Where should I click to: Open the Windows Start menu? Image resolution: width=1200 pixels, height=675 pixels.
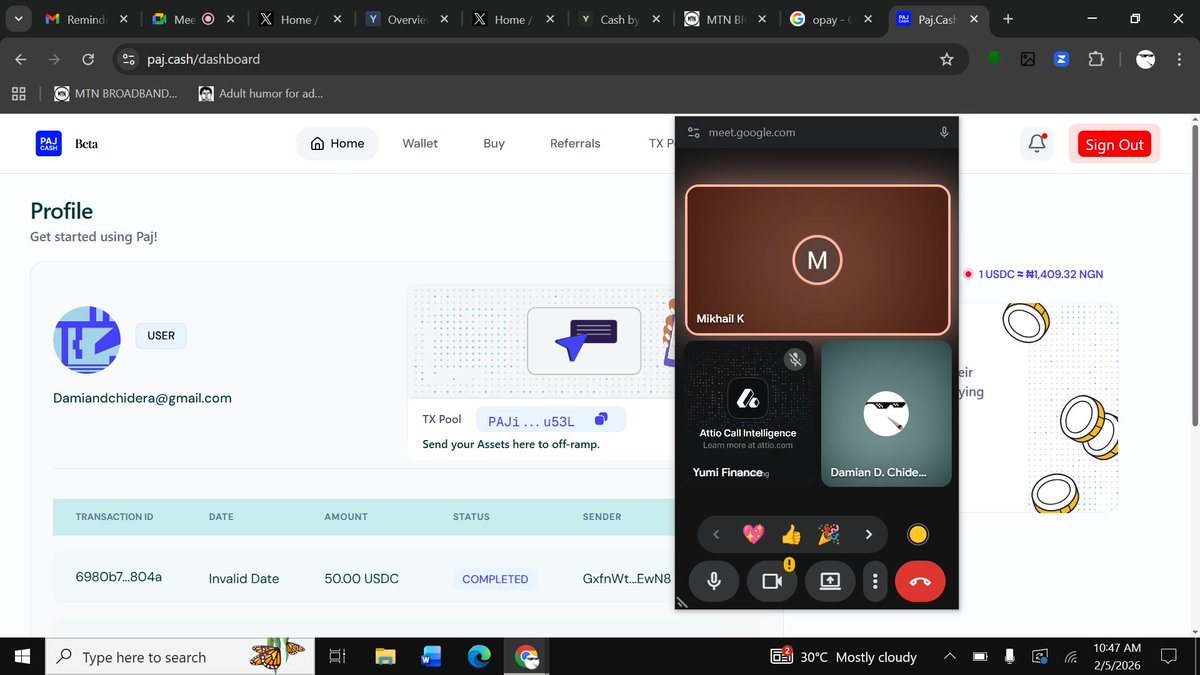[21, 657]
